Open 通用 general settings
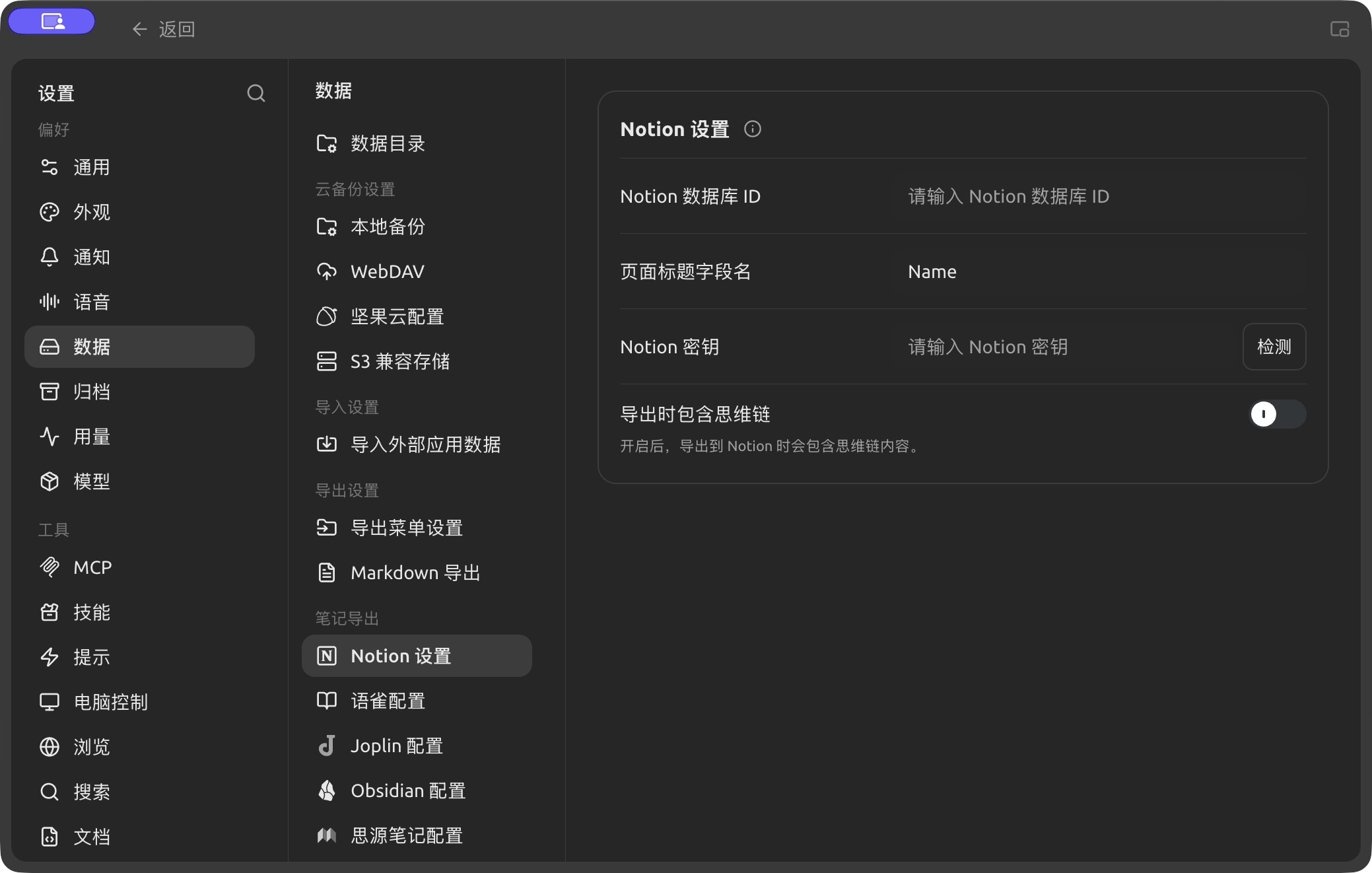Screen dimensions: 1372x873 tap(139, 167)
